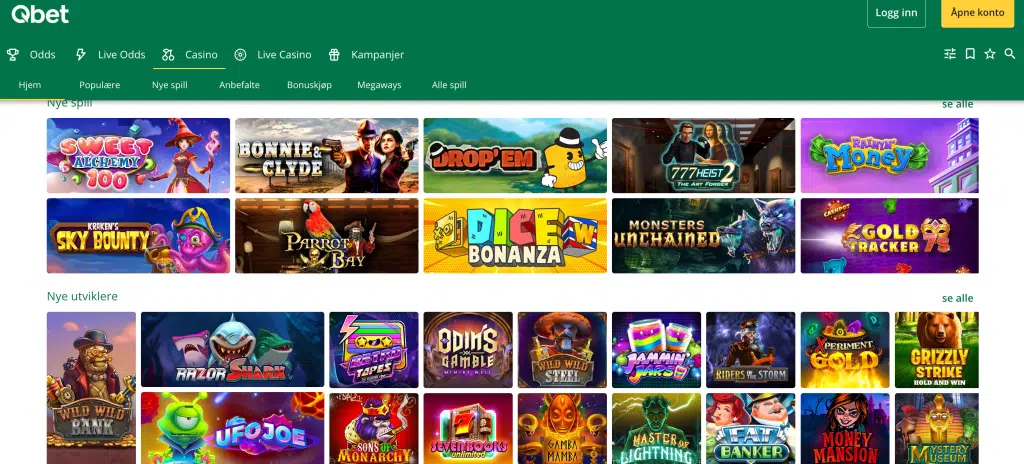Launch the Gamba Mamba game

click(562, 428)
